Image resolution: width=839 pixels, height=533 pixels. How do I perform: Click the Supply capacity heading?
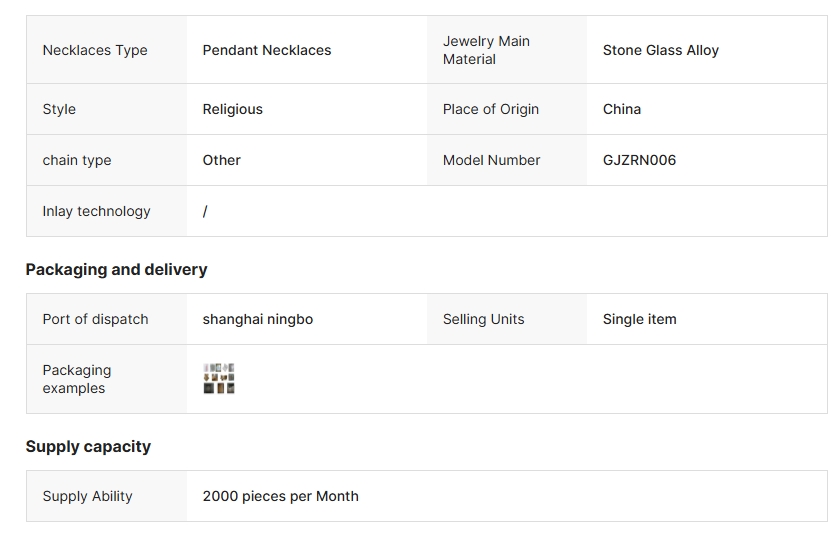[x=88, y=446]
